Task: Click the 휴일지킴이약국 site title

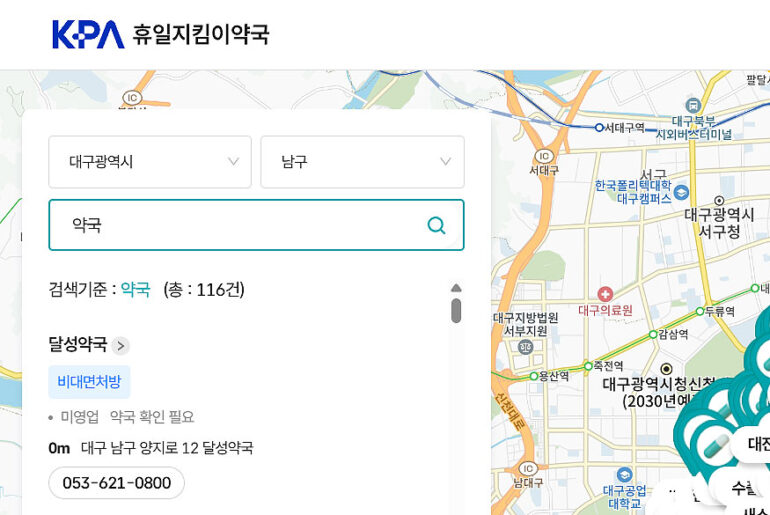Action: pyautogui.click(x=200, y=35)
